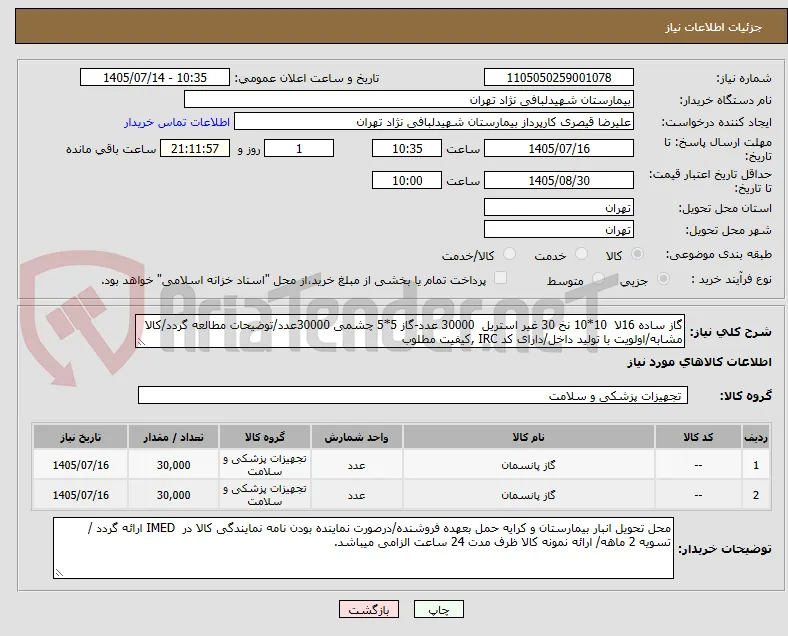Click the quantity 30,000 in row 2
788x636 pixels.
click(173, 495)
